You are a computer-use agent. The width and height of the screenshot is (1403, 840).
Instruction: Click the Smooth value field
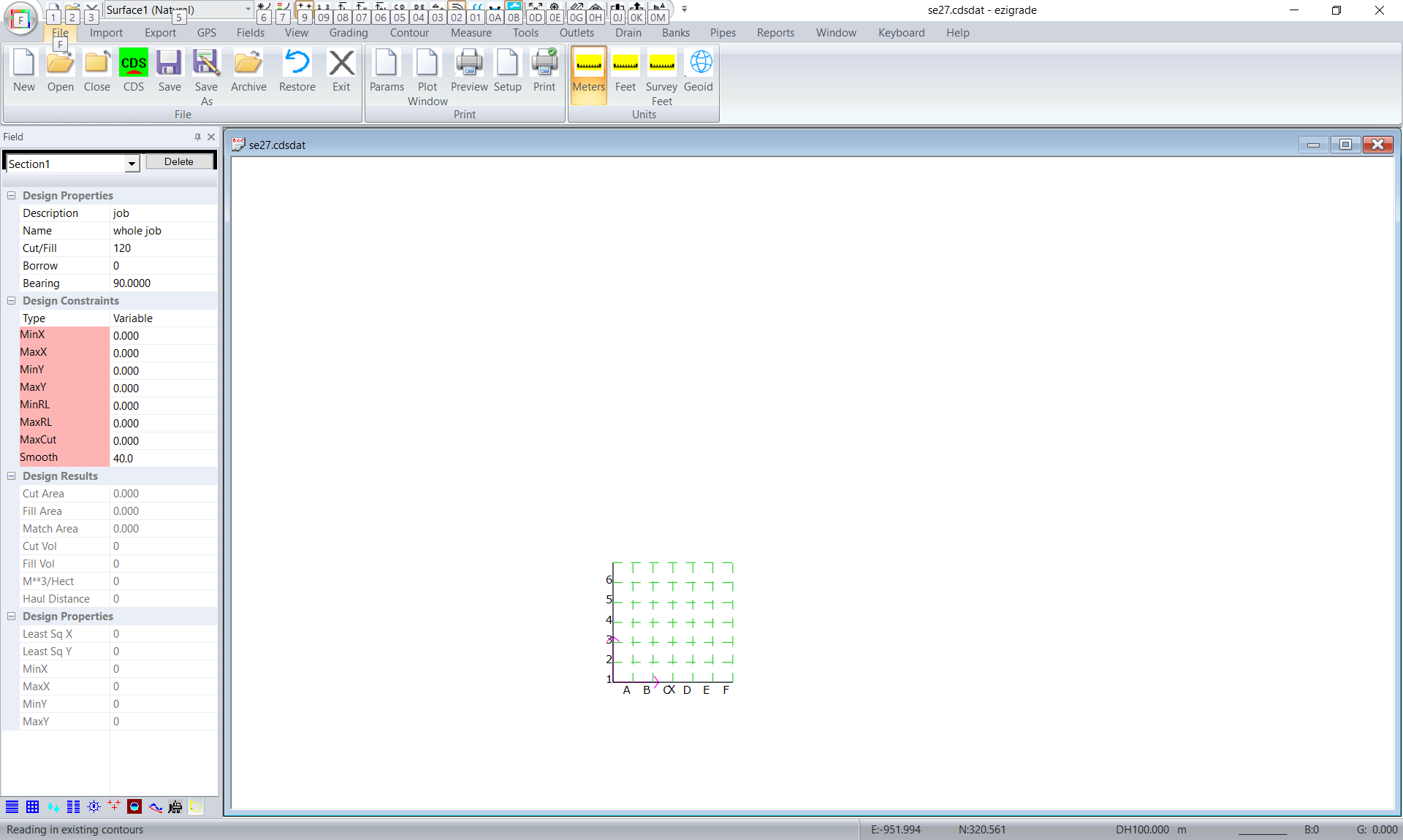[x=162, y=459]
